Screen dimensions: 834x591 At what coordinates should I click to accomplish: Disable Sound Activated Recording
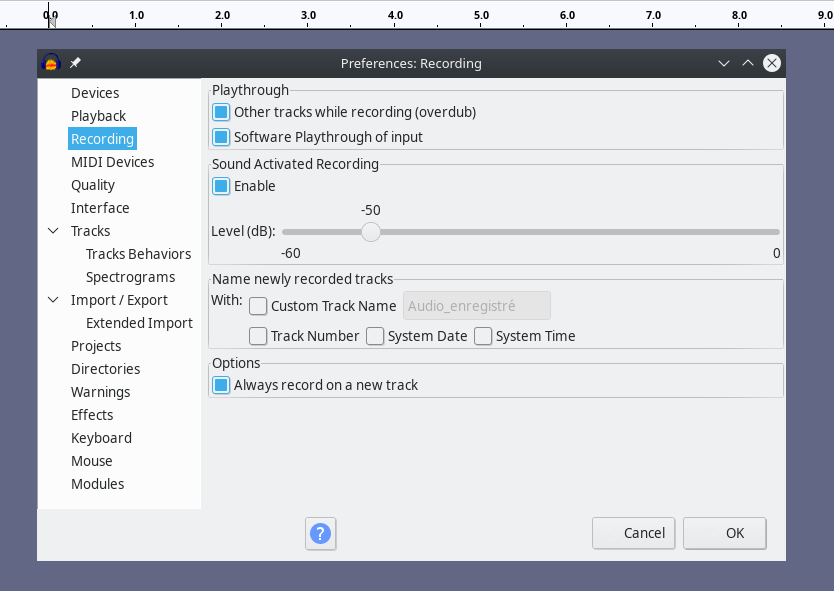[220, 186]
